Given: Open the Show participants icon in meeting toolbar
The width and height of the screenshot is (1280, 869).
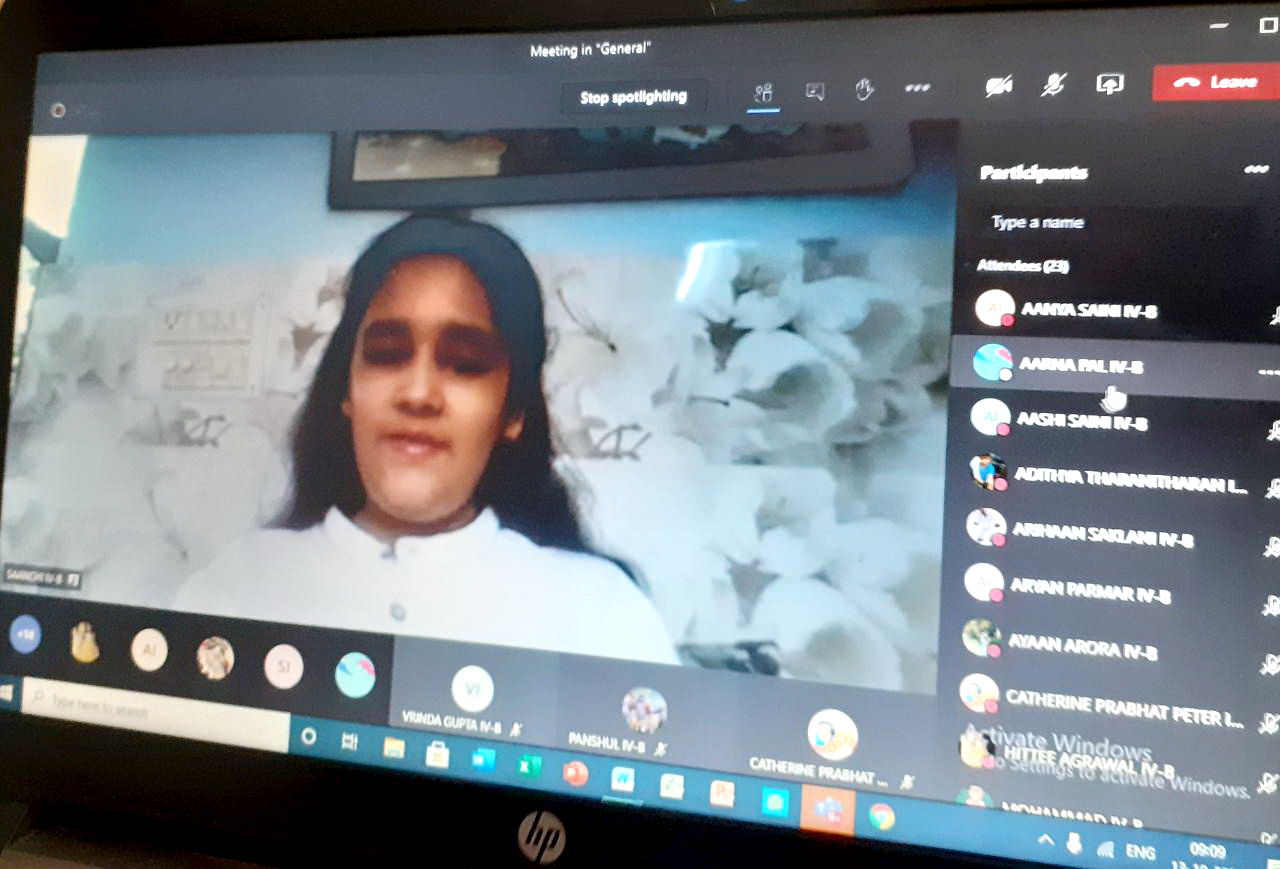Looking at the screenshot, I should 764,93.
